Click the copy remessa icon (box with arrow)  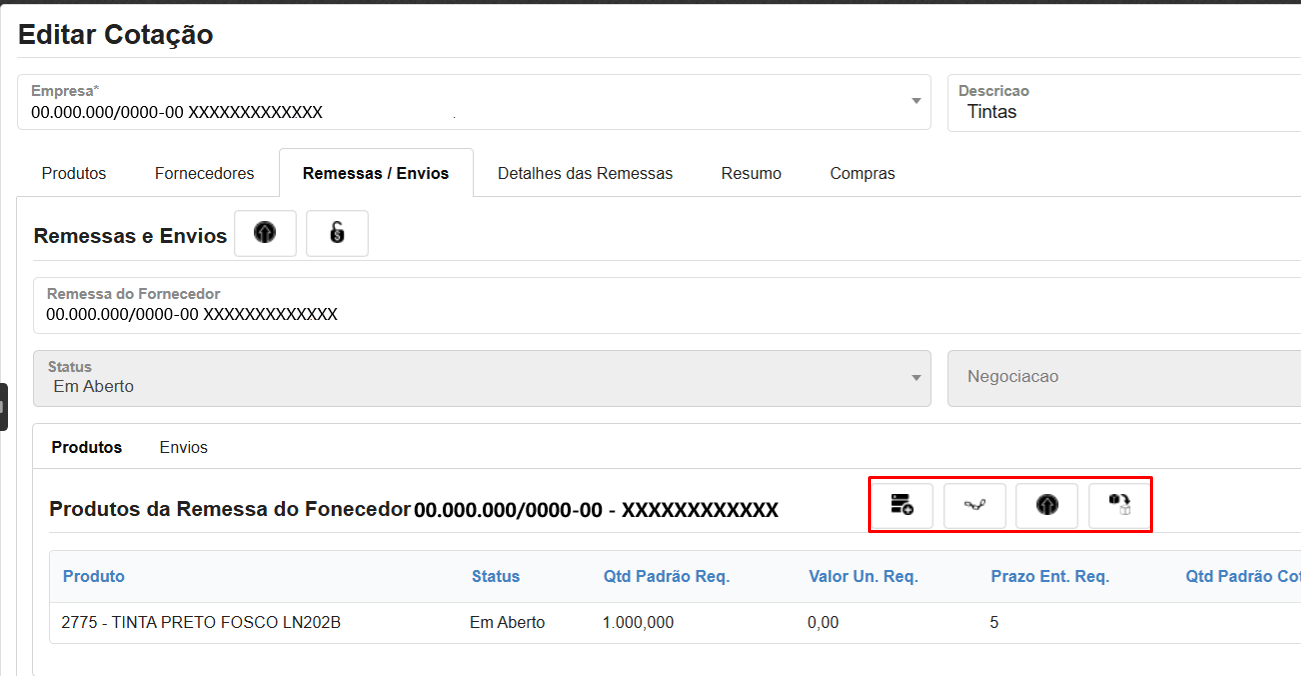(1119, 505)
